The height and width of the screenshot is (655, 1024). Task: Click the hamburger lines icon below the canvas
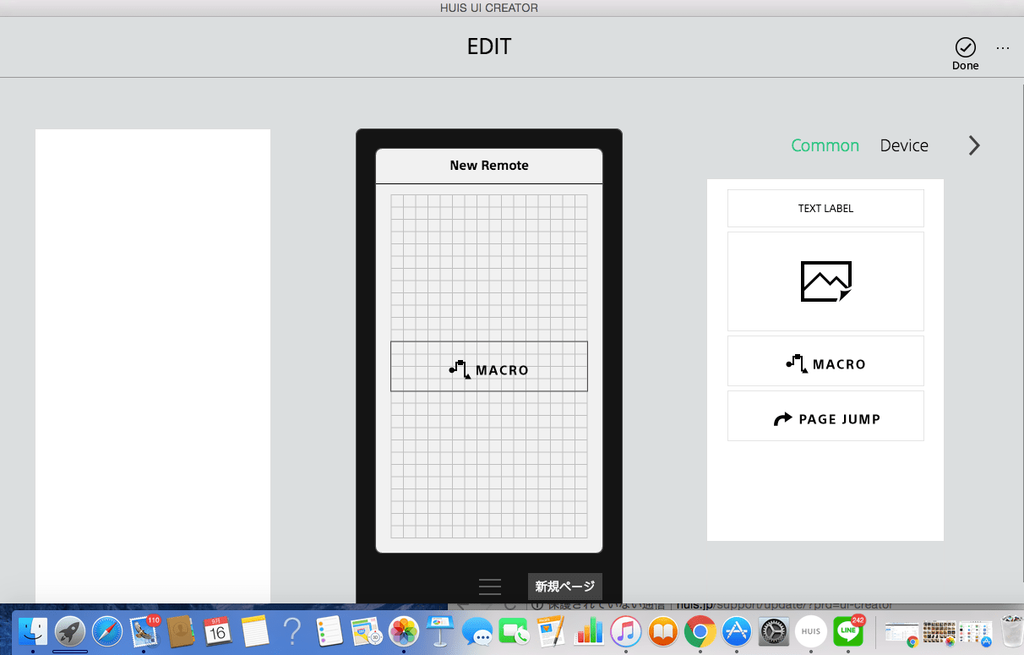point(490,586)
